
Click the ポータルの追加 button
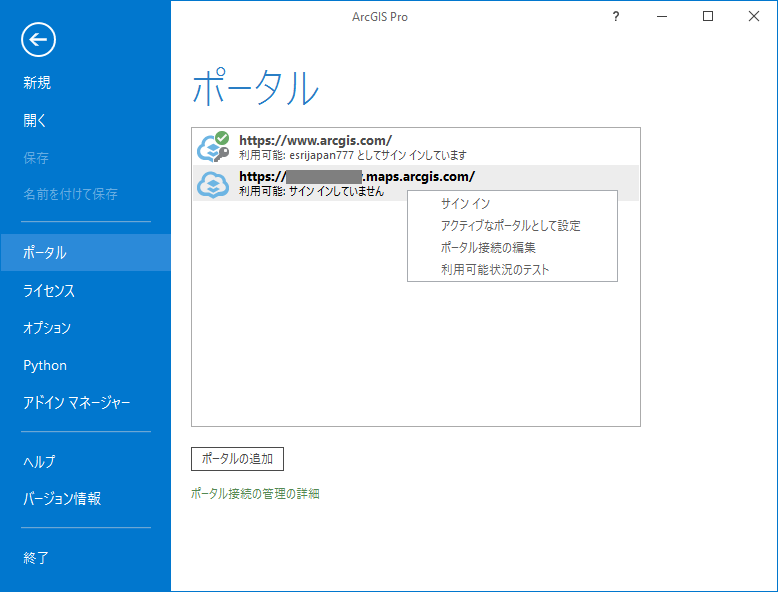pos(237,459)
